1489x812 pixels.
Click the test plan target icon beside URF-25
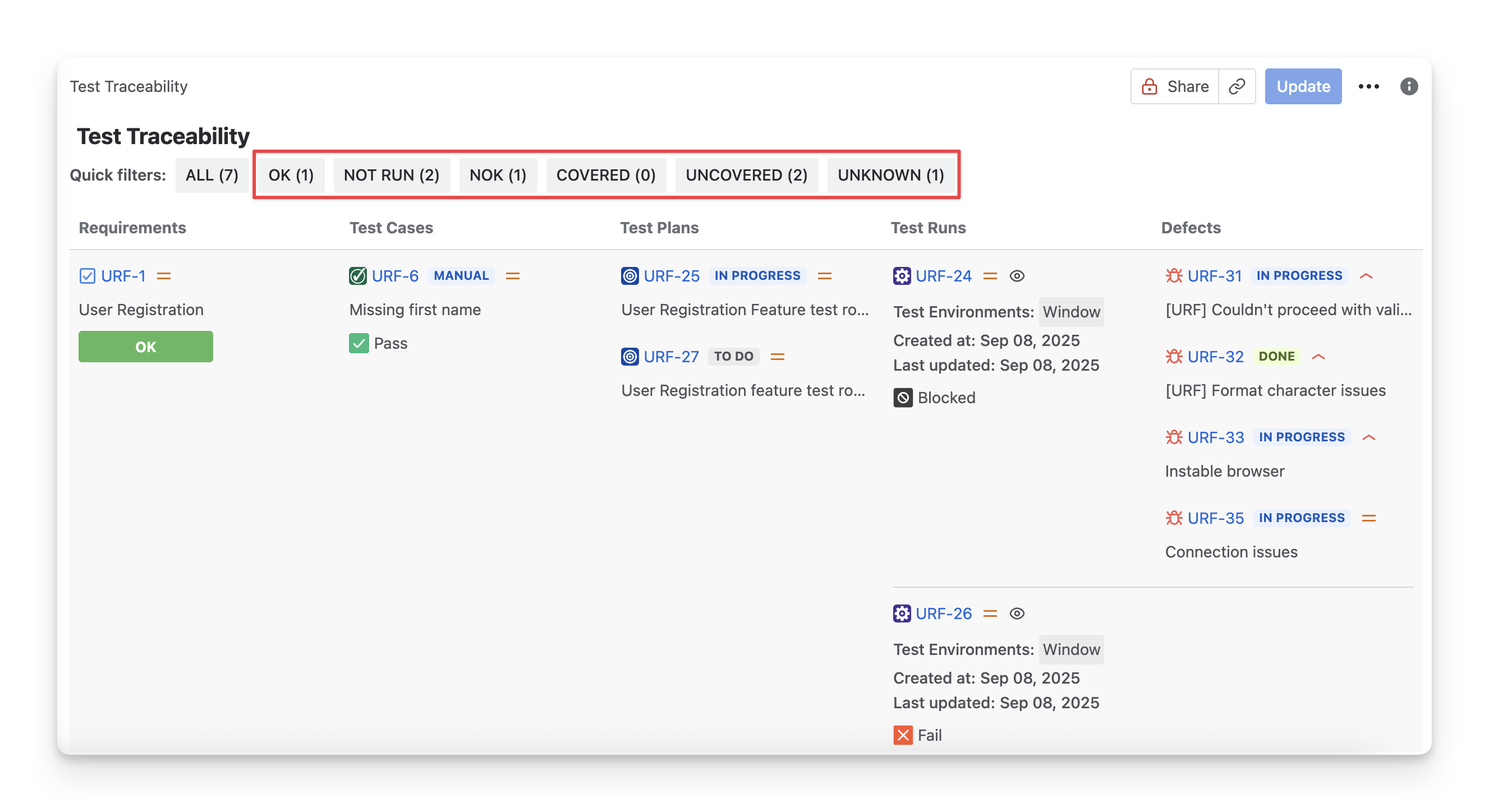[629, 276]
